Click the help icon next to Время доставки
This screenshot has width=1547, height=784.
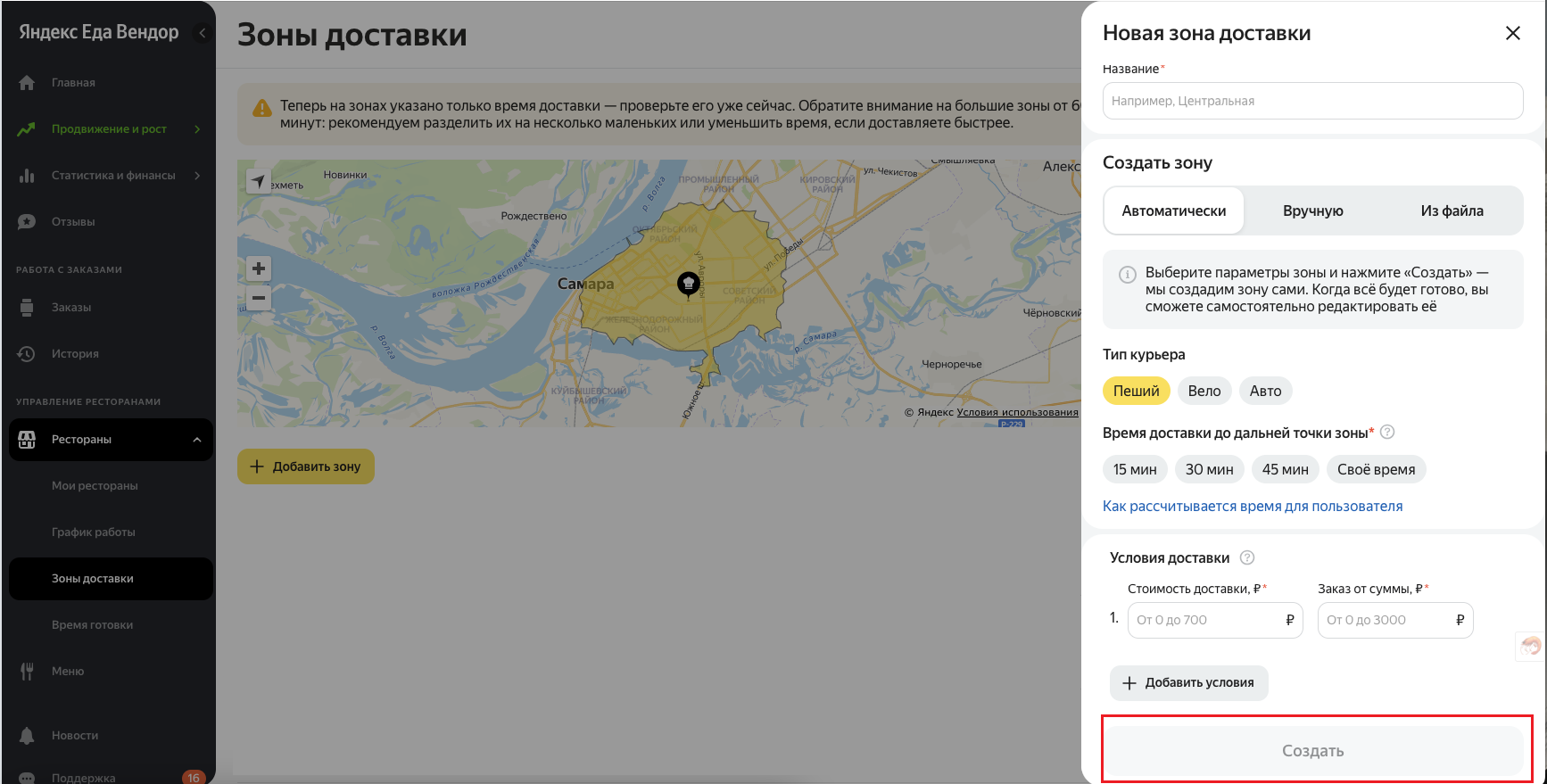(1387, 432)
